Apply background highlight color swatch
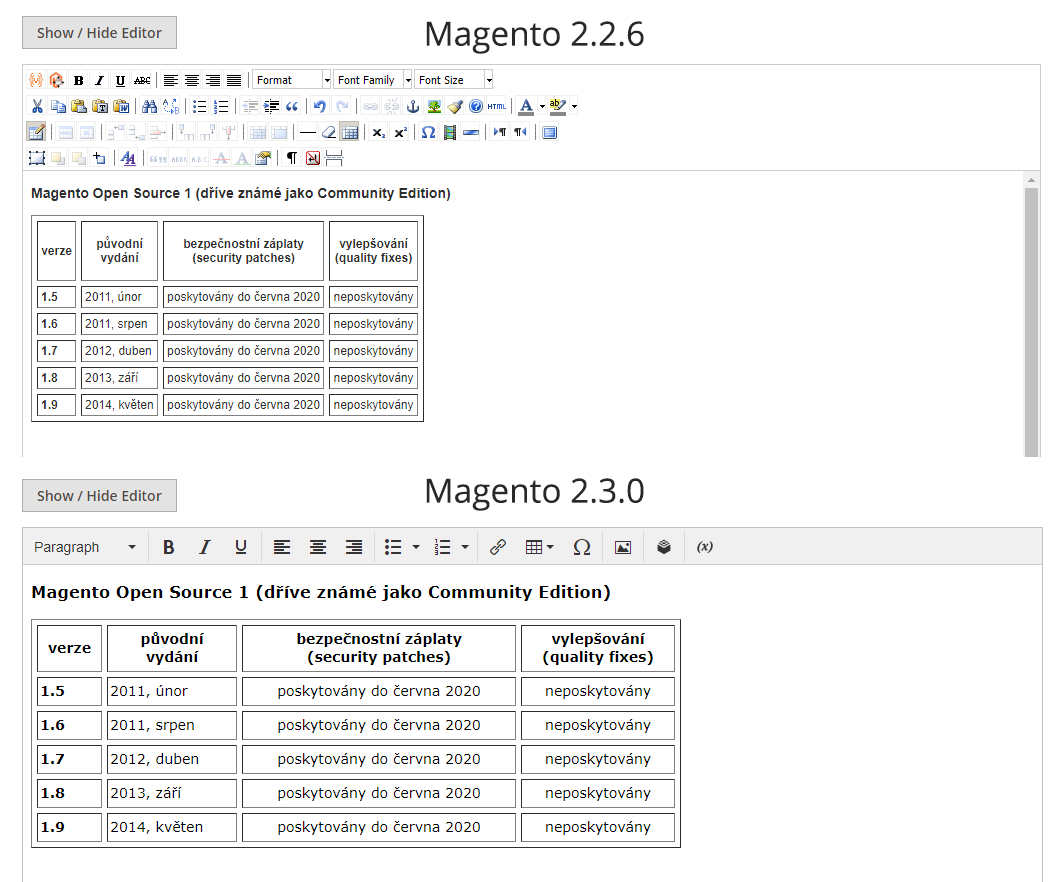This screenshot has width=1063, height=882. [x=558, y=106]
